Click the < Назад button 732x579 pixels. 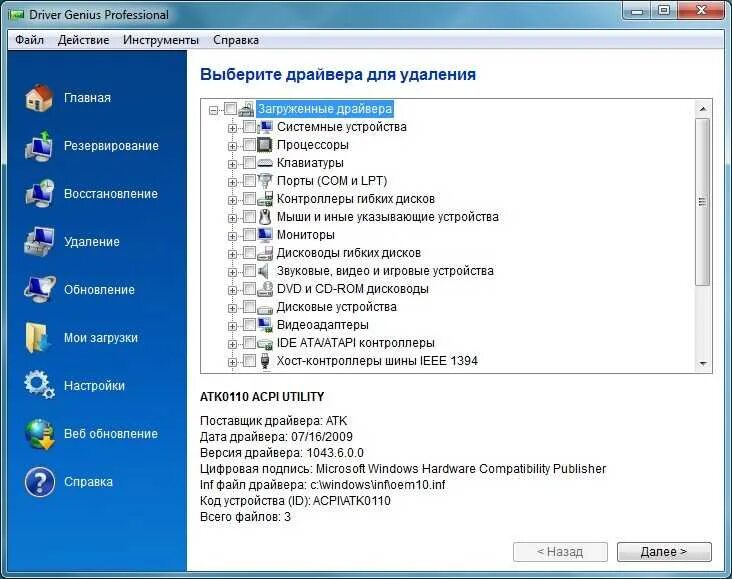pyautogui.click(x=560, y=552)
